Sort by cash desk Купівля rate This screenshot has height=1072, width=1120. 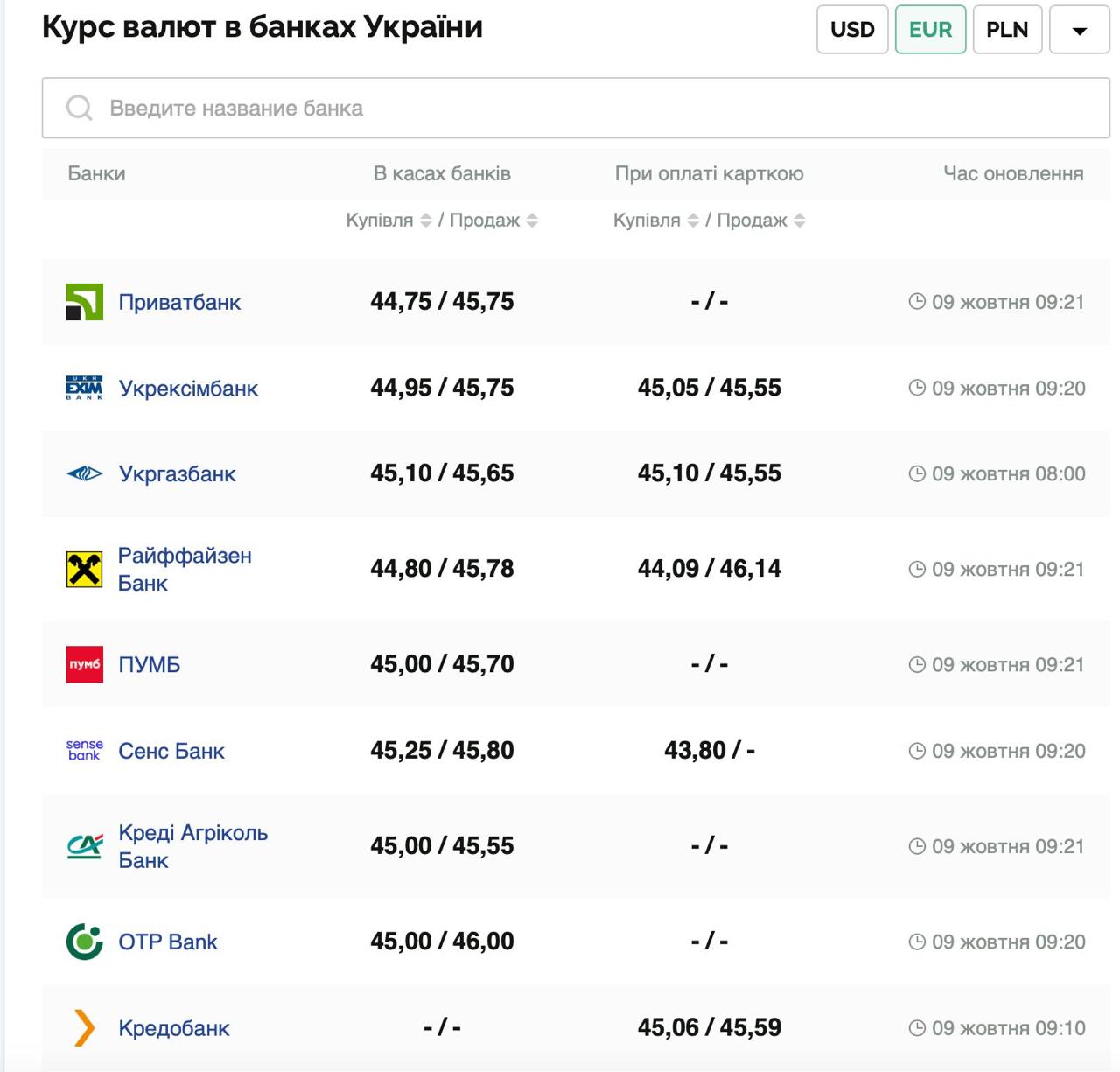tap(425, 221)
